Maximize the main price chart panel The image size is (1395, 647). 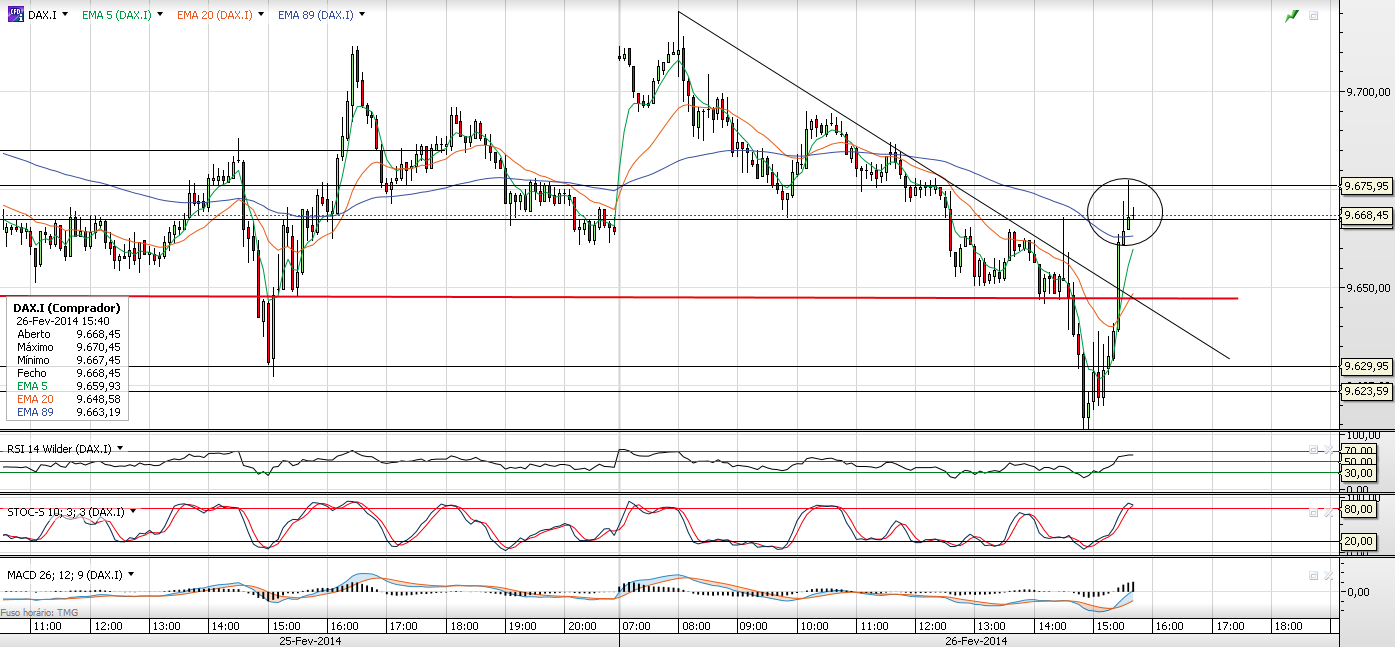pos(1314,15)
